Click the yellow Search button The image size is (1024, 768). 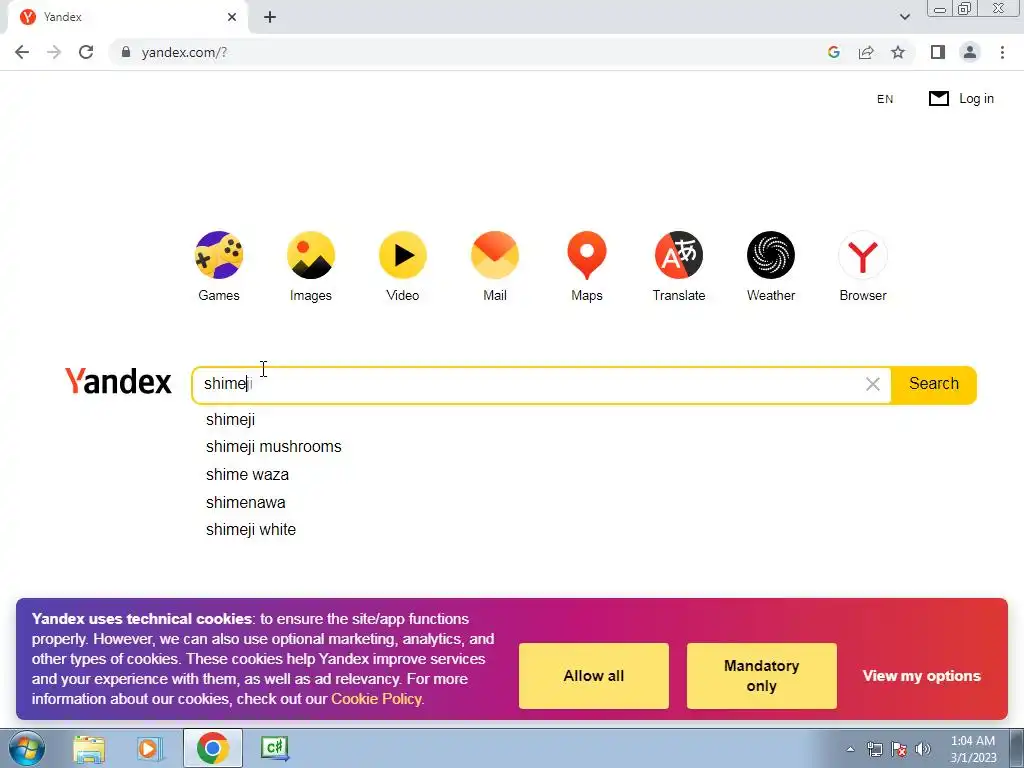click(934, 385)
